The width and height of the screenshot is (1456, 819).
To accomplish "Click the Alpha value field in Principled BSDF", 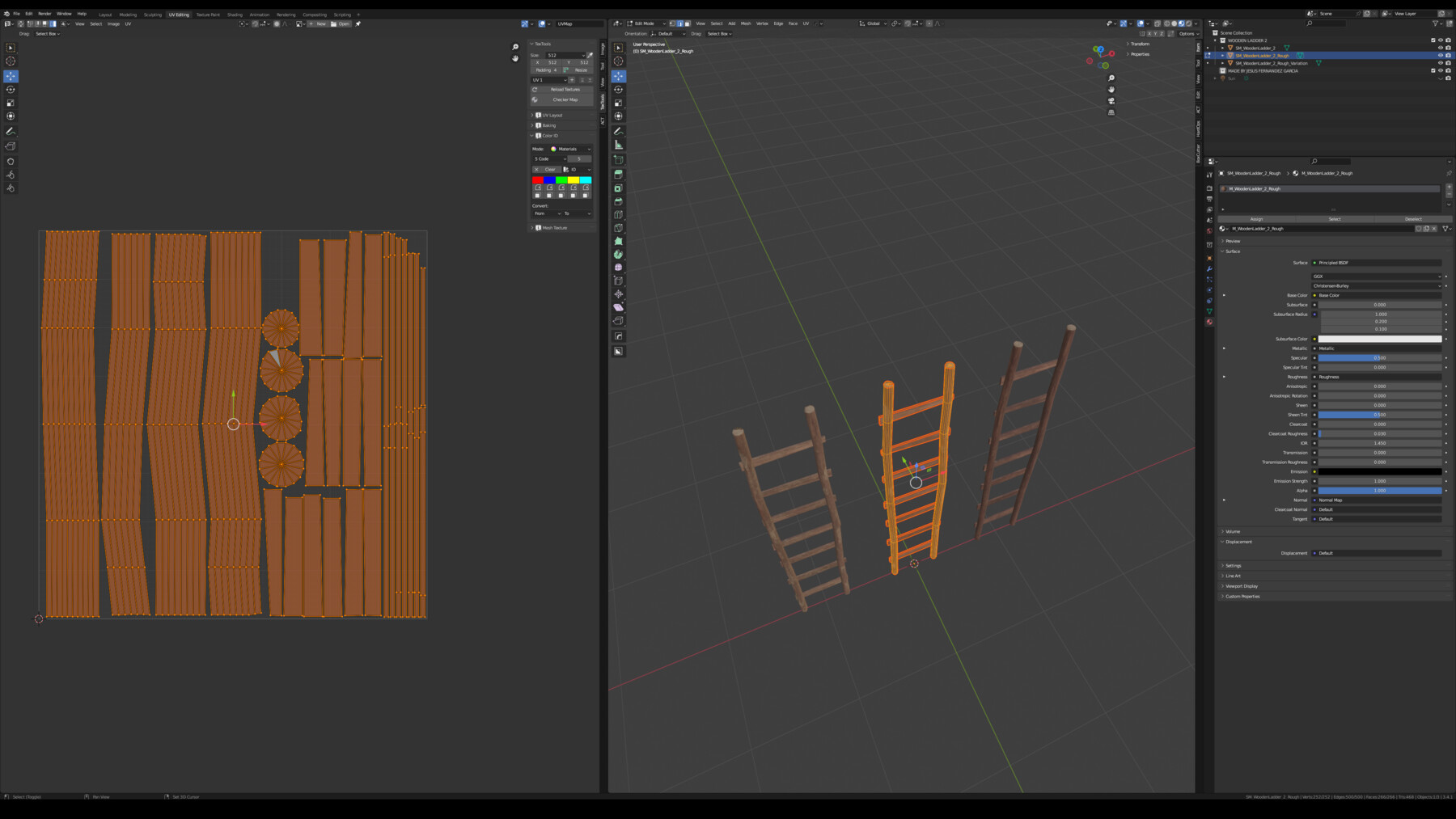I will coord(1379,491).
